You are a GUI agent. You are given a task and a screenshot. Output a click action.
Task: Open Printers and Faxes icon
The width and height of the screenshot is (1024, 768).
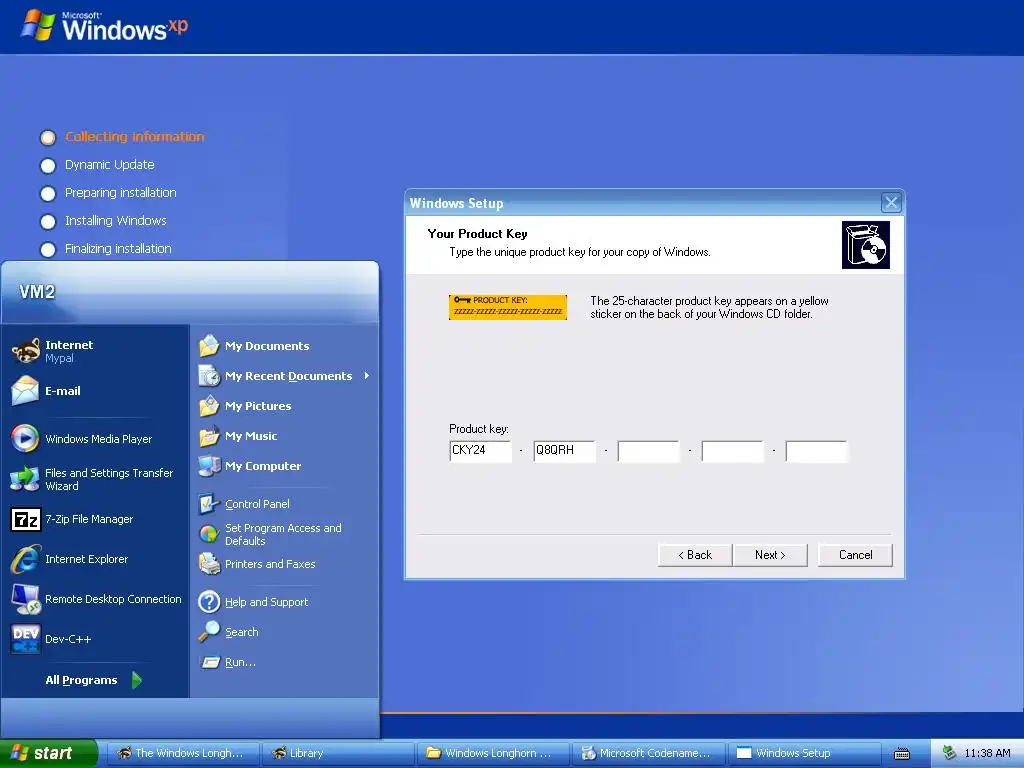point(209,564)
